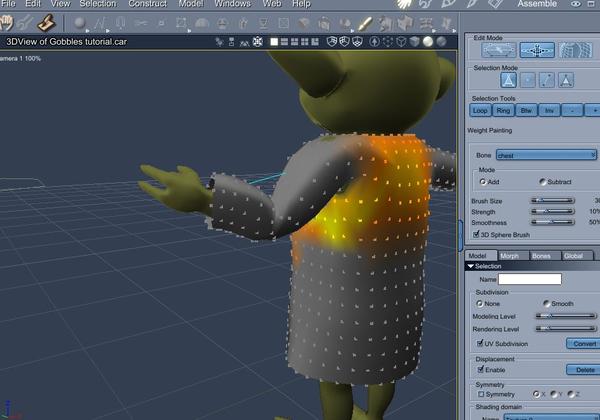Choose vertex selection mode dot icon

(x=528, y=80)
